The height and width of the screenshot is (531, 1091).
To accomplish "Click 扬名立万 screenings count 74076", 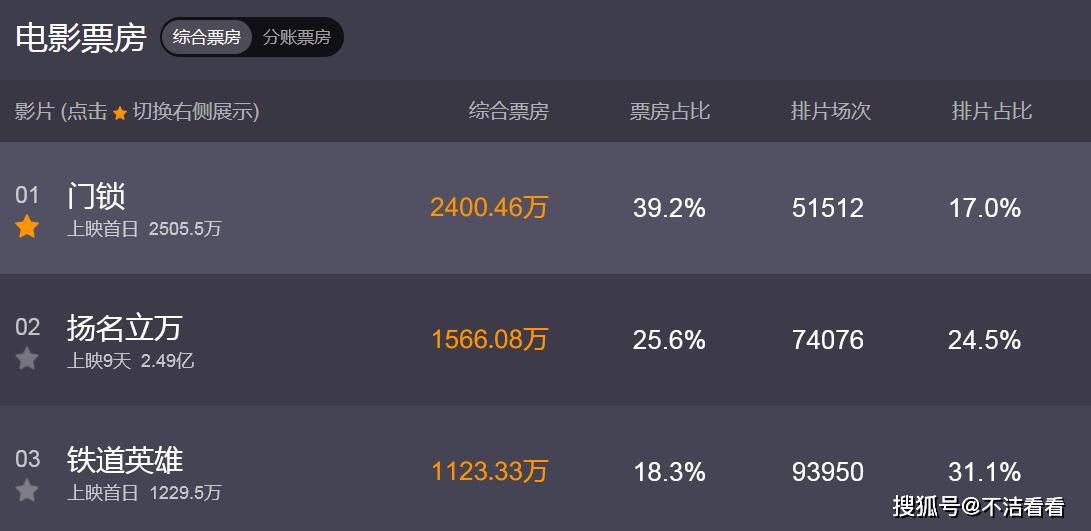I will (x=827, y=340).
